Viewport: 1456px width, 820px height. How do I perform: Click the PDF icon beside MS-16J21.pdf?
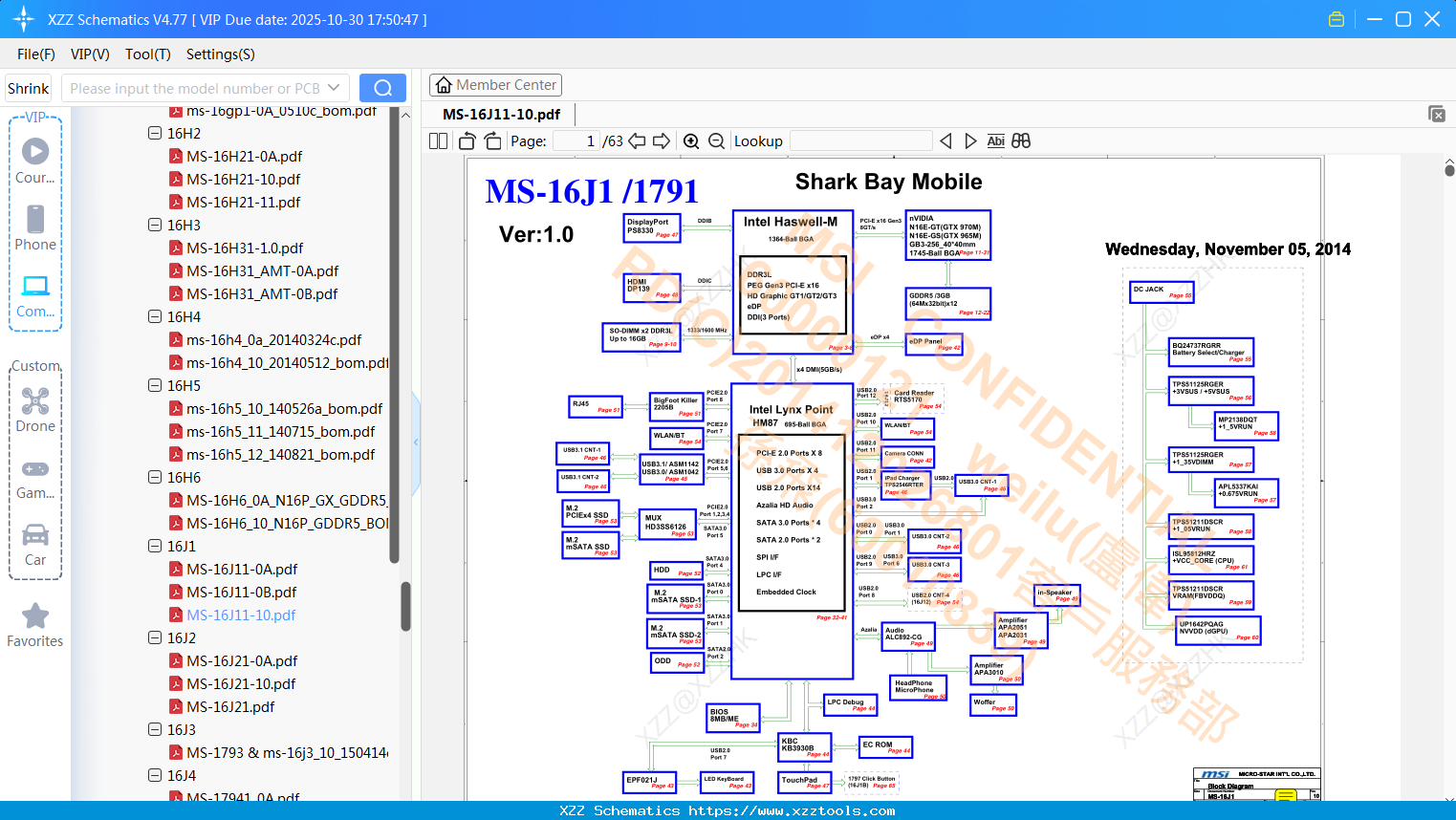(176, 706)
